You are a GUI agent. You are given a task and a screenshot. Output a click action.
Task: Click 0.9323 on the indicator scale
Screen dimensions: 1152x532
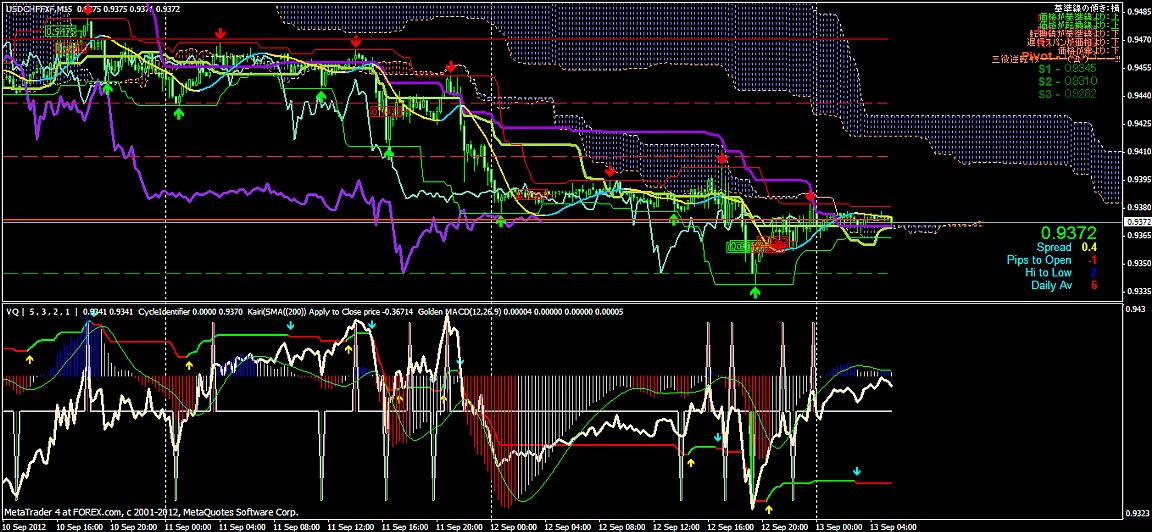tap(1138, 513)
